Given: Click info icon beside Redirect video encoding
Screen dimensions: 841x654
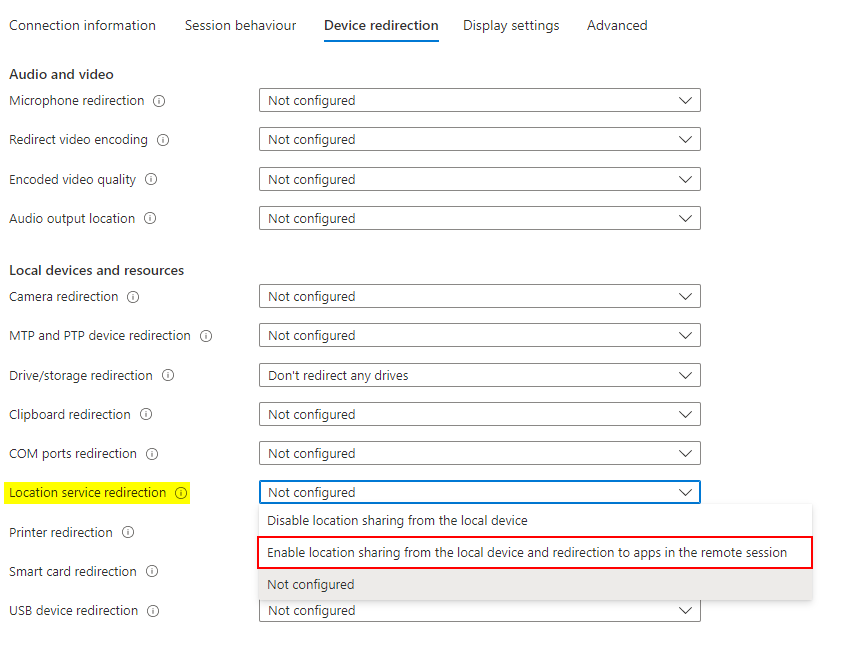Looking at the screenshot, I should click(x=163, y=140).
